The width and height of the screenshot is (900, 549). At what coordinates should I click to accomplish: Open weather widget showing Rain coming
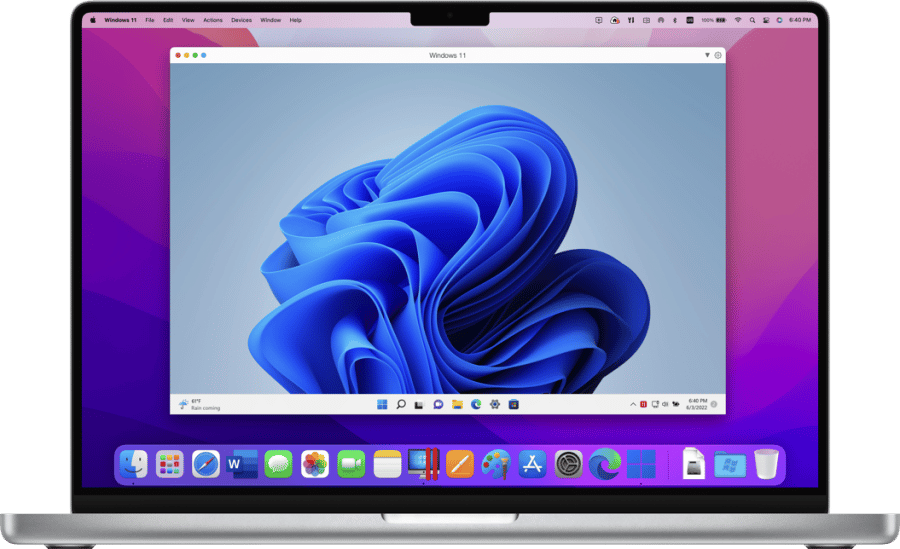[x=199, y=404]
